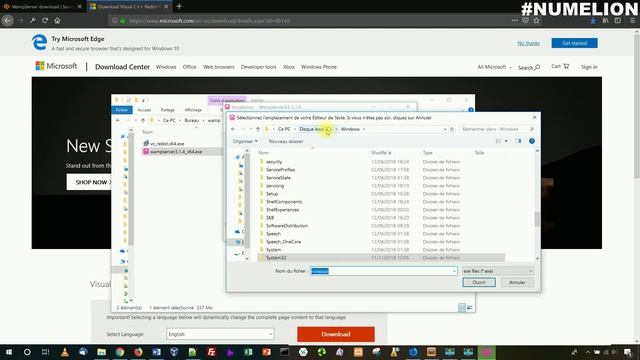Open Firefox from the taskbar
Image resolution: width=640 pixels, height=360 pixels.
[138, 352]
